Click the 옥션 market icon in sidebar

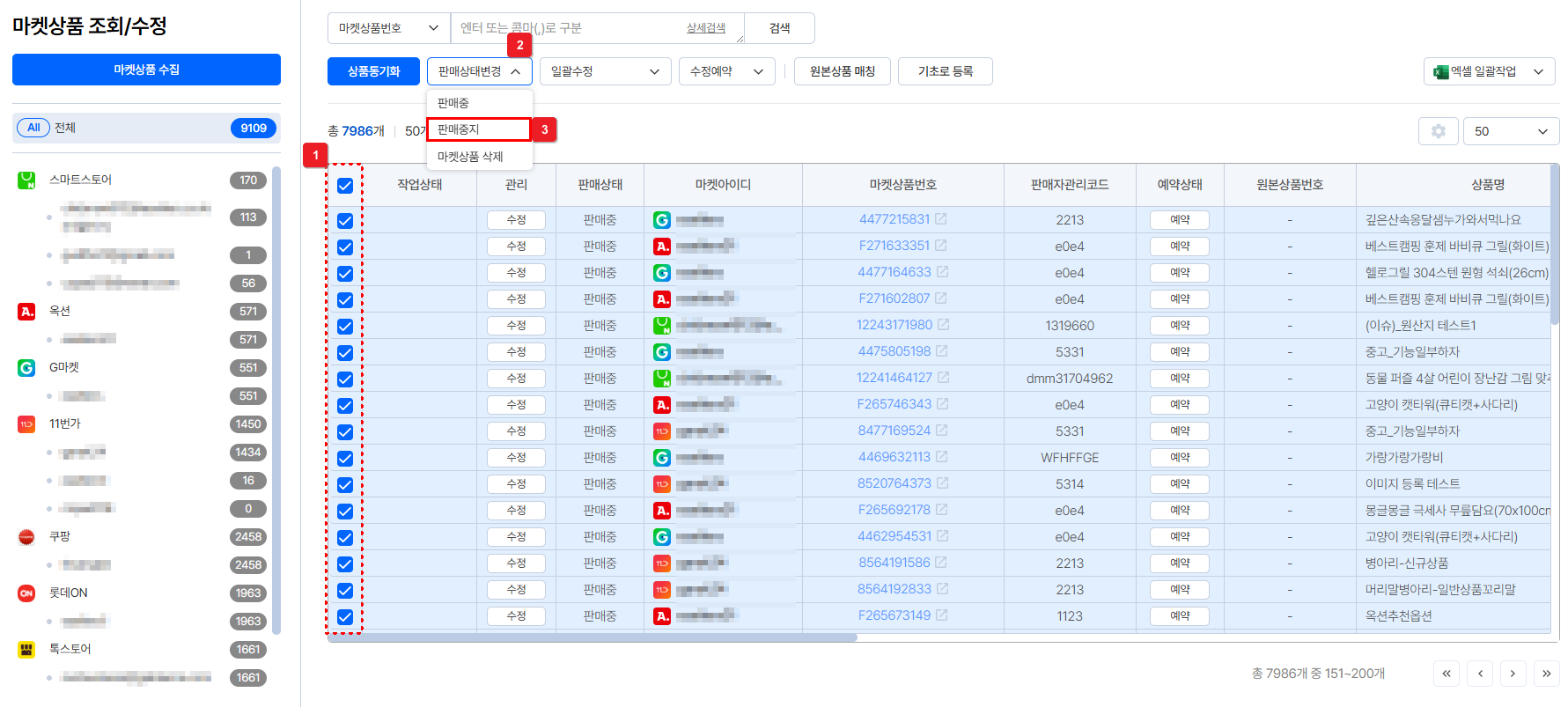(26, 312)
